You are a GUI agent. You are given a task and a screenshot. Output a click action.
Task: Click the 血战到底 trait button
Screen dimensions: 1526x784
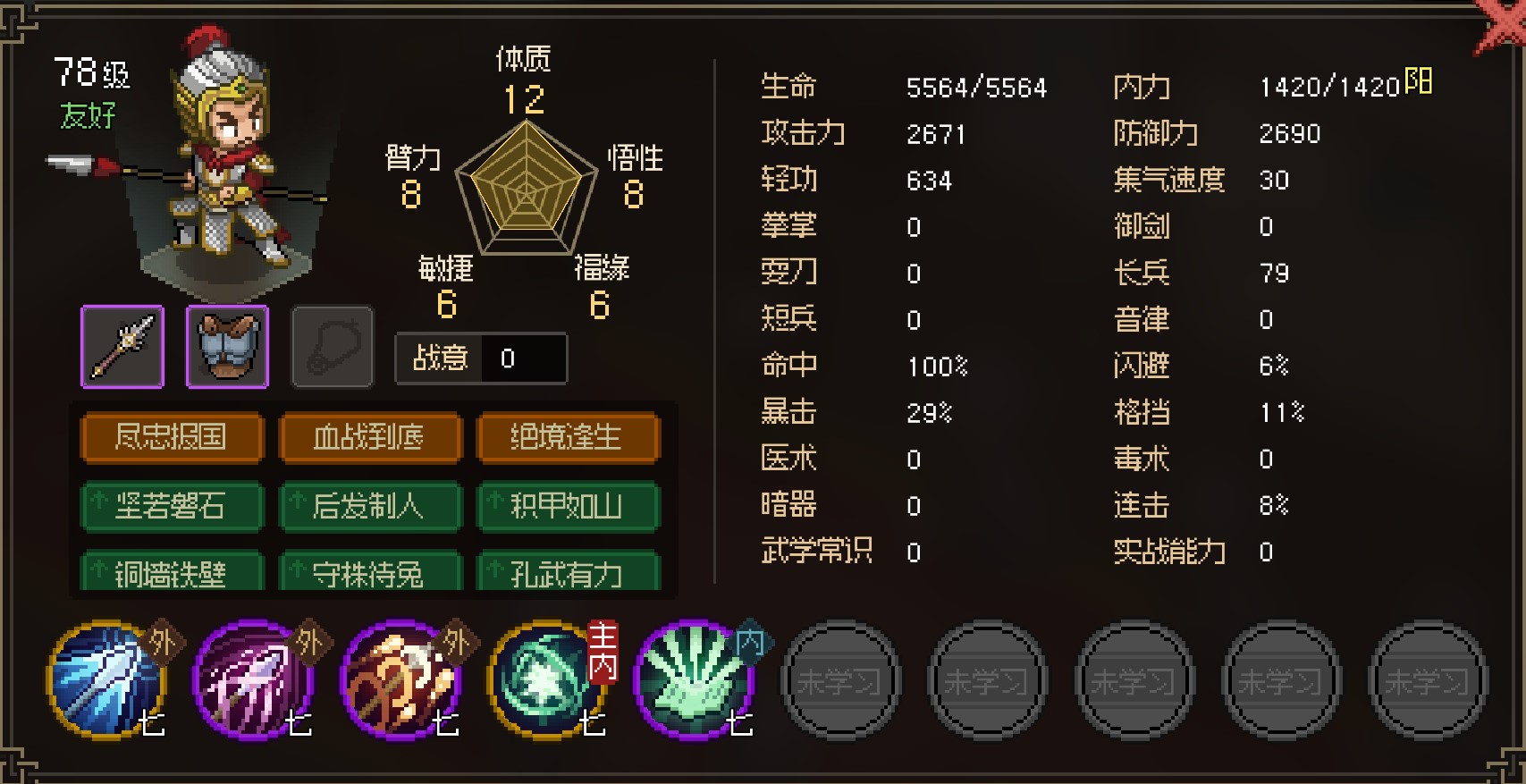click(x=369, y=437)
